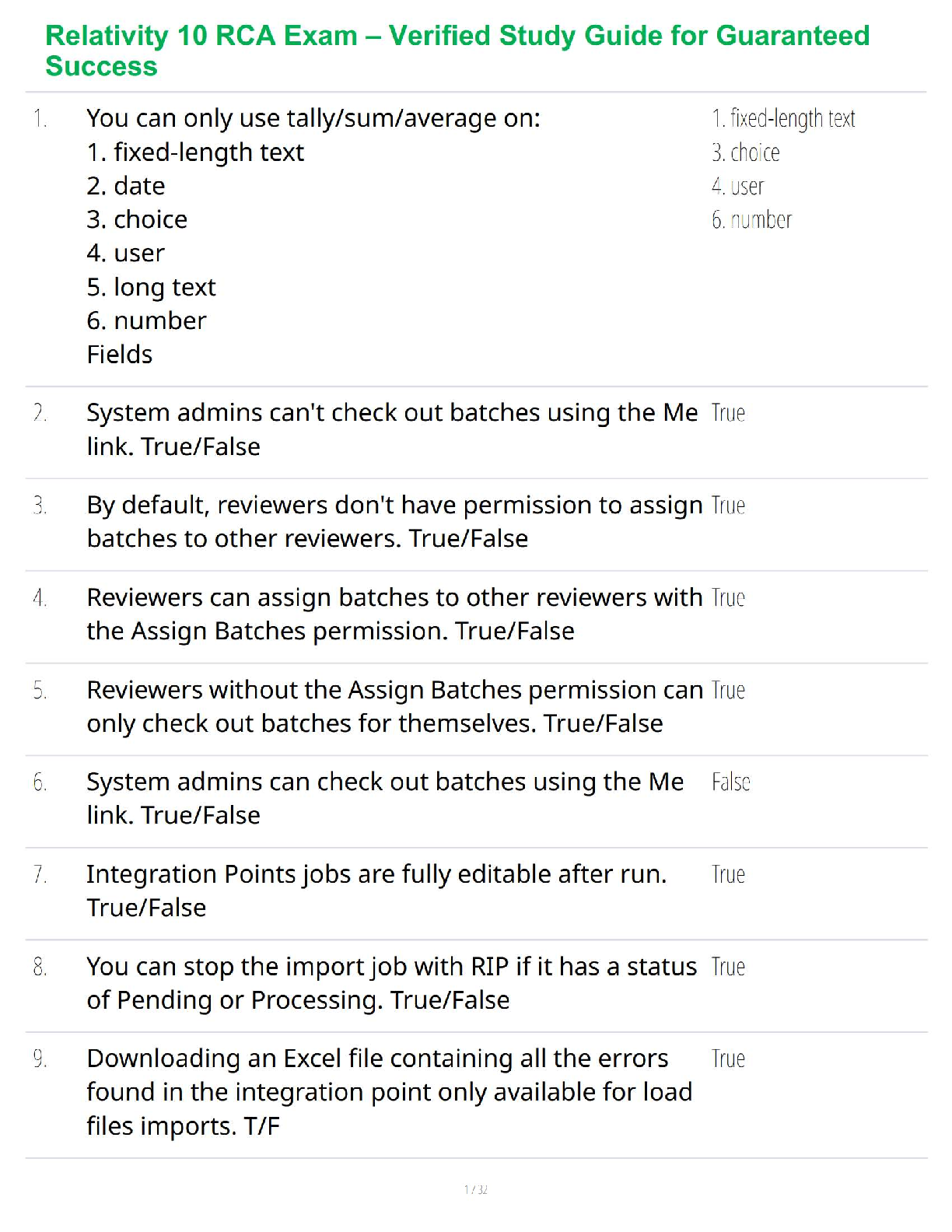Screen dimensions: 952x1232
Task: Click question 7 about Integration Points jobs
Action: pyautogui.click(x=376, y=891)
